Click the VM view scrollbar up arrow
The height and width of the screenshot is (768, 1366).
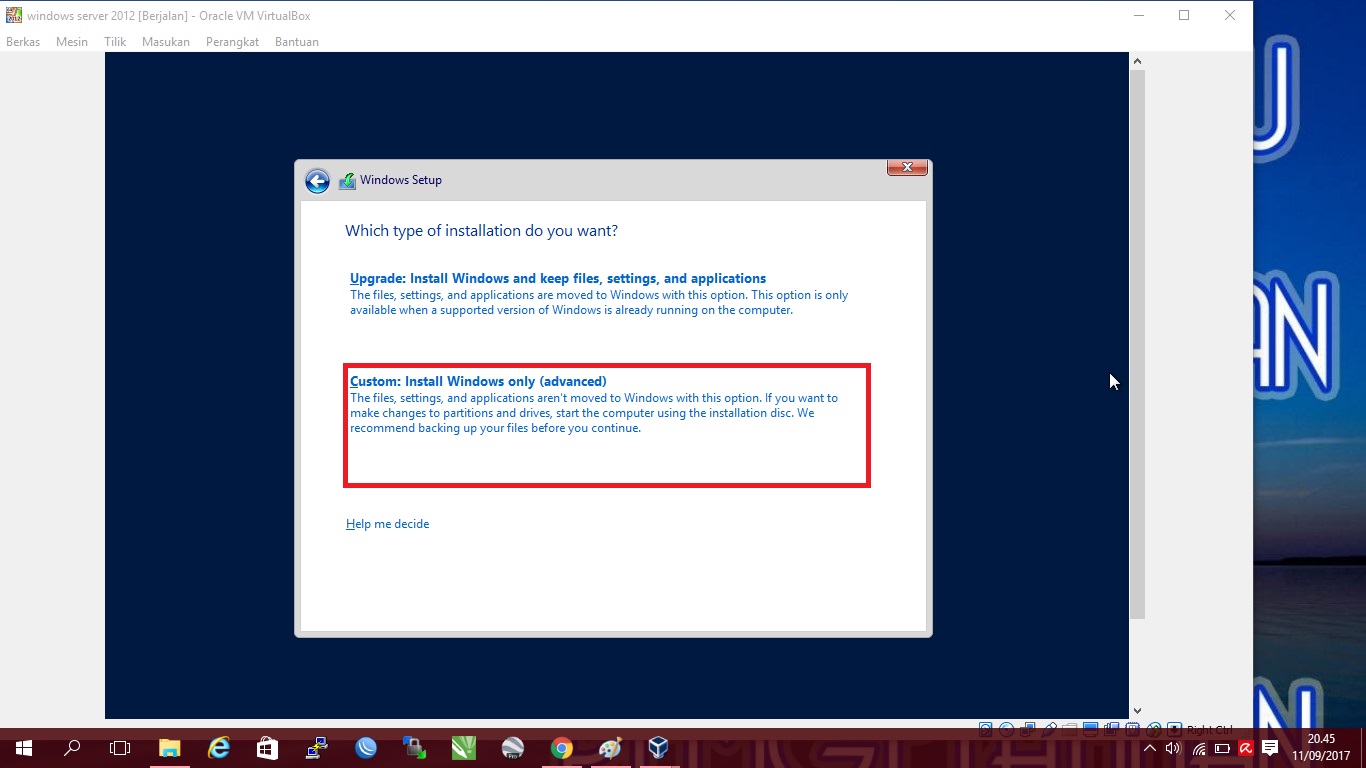[1137, 62]
